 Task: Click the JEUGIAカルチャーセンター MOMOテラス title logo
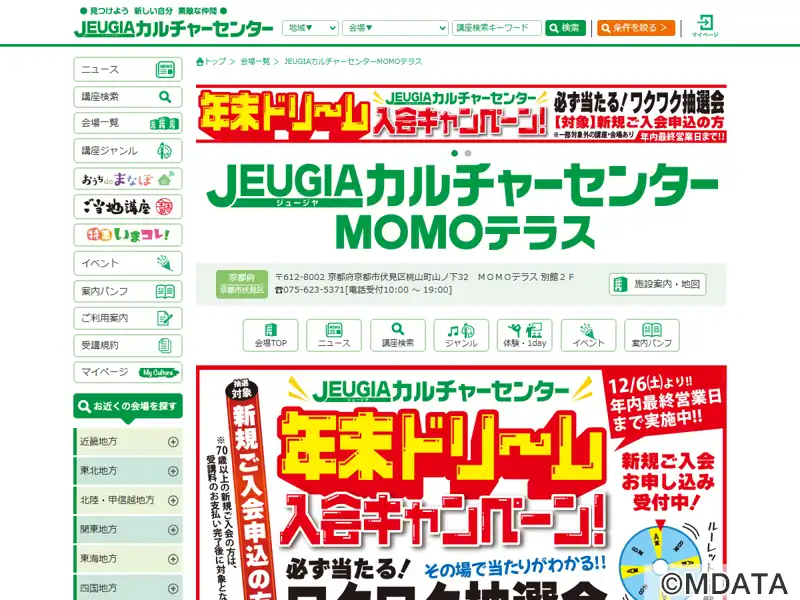(463, 206)
